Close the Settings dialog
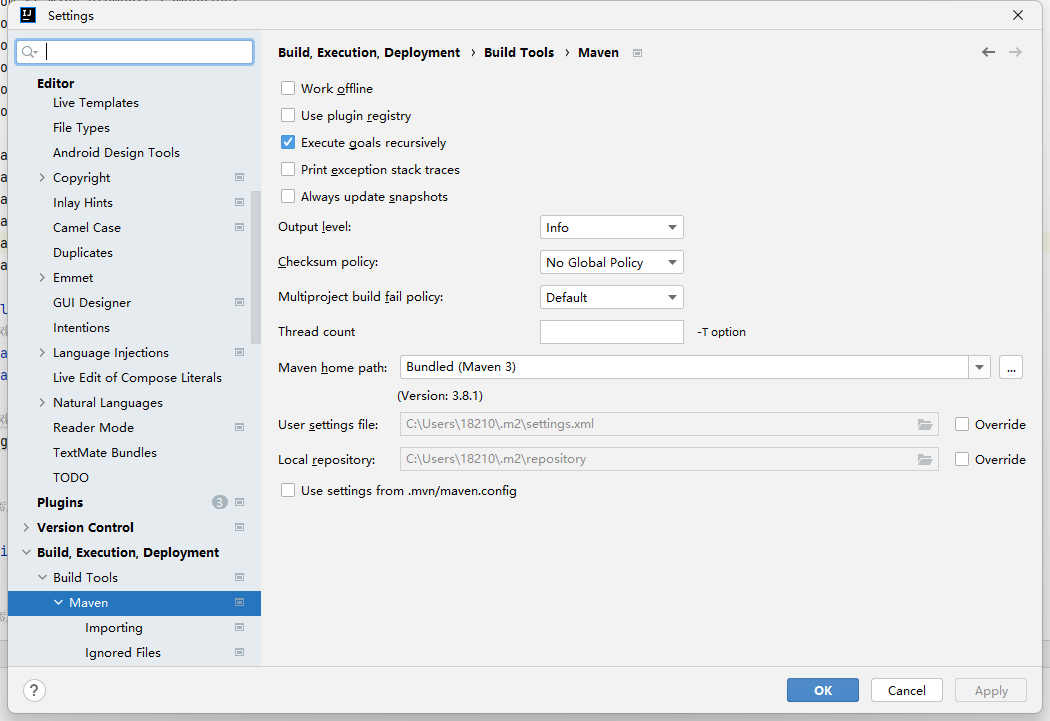The width and height of the screenshot is (1050, 721). point(1018,15)
